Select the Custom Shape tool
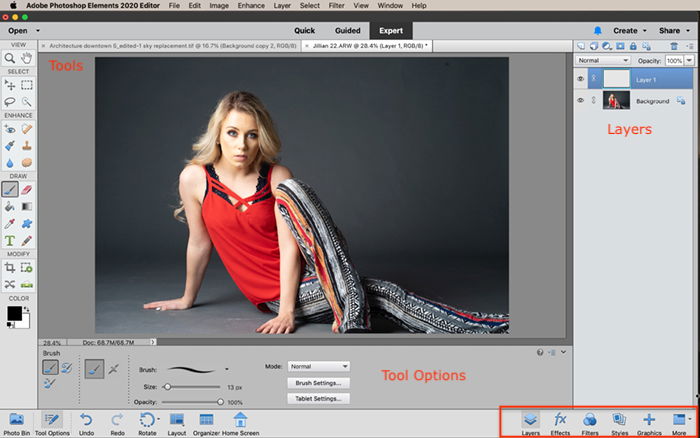The height and width of the screenshot is (438, 700). [x=27, y=223]
